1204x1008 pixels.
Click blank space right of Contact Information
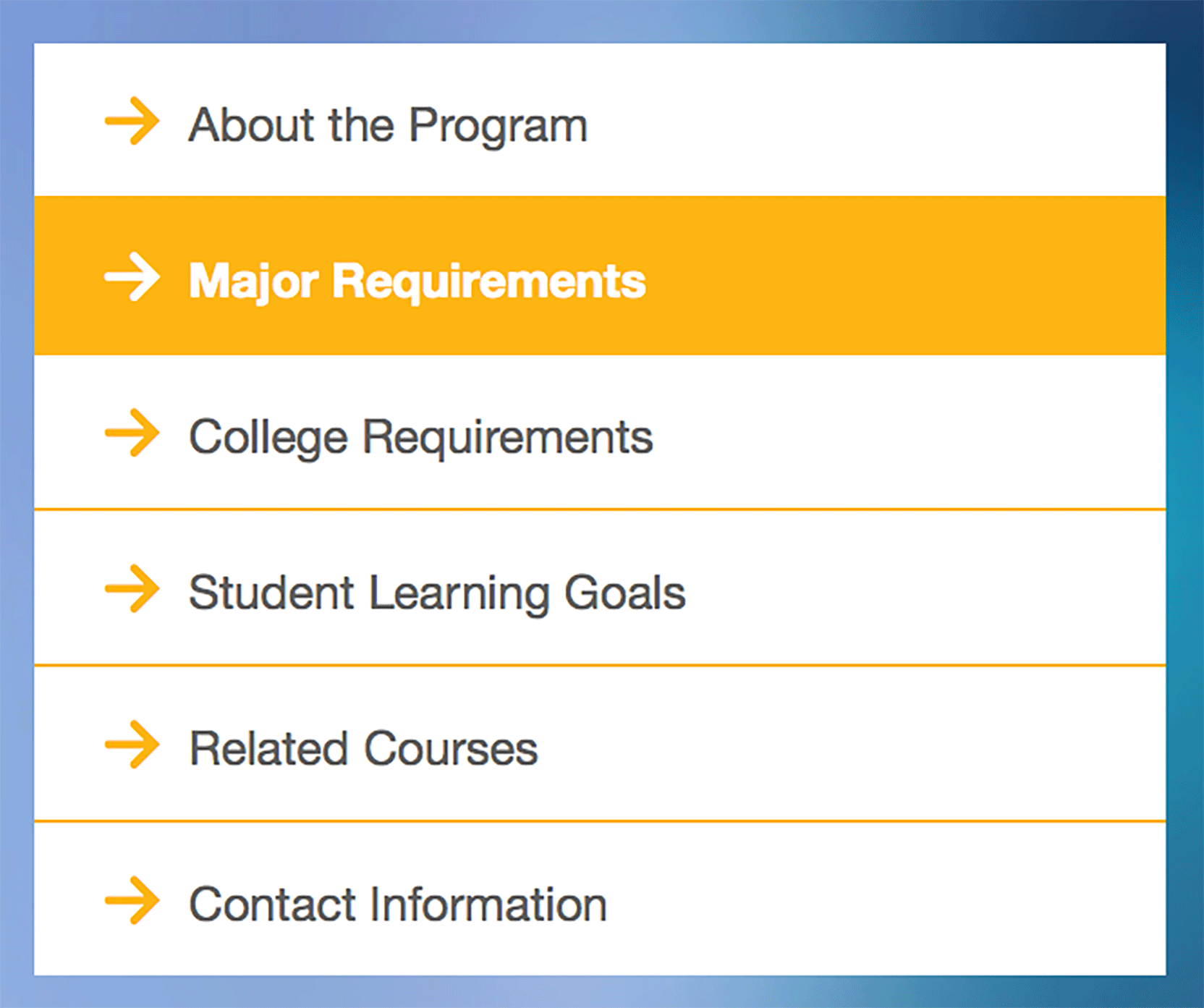coord(886,900)
